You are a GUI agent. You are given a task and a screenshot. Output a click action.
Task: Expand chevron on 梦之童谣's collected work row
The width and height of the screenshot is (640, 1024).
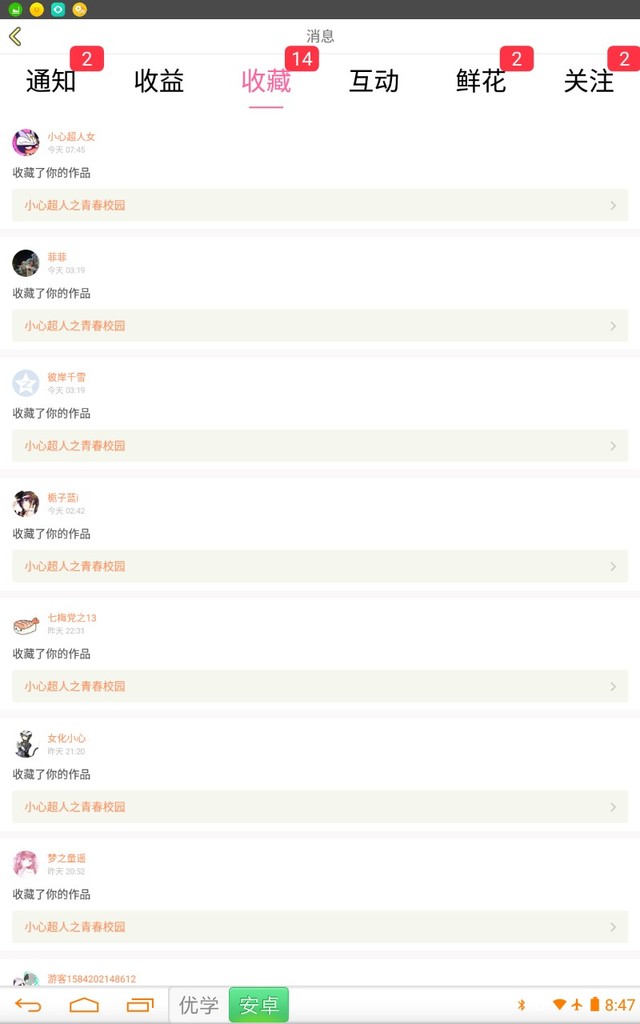click(x=613, y=927)
